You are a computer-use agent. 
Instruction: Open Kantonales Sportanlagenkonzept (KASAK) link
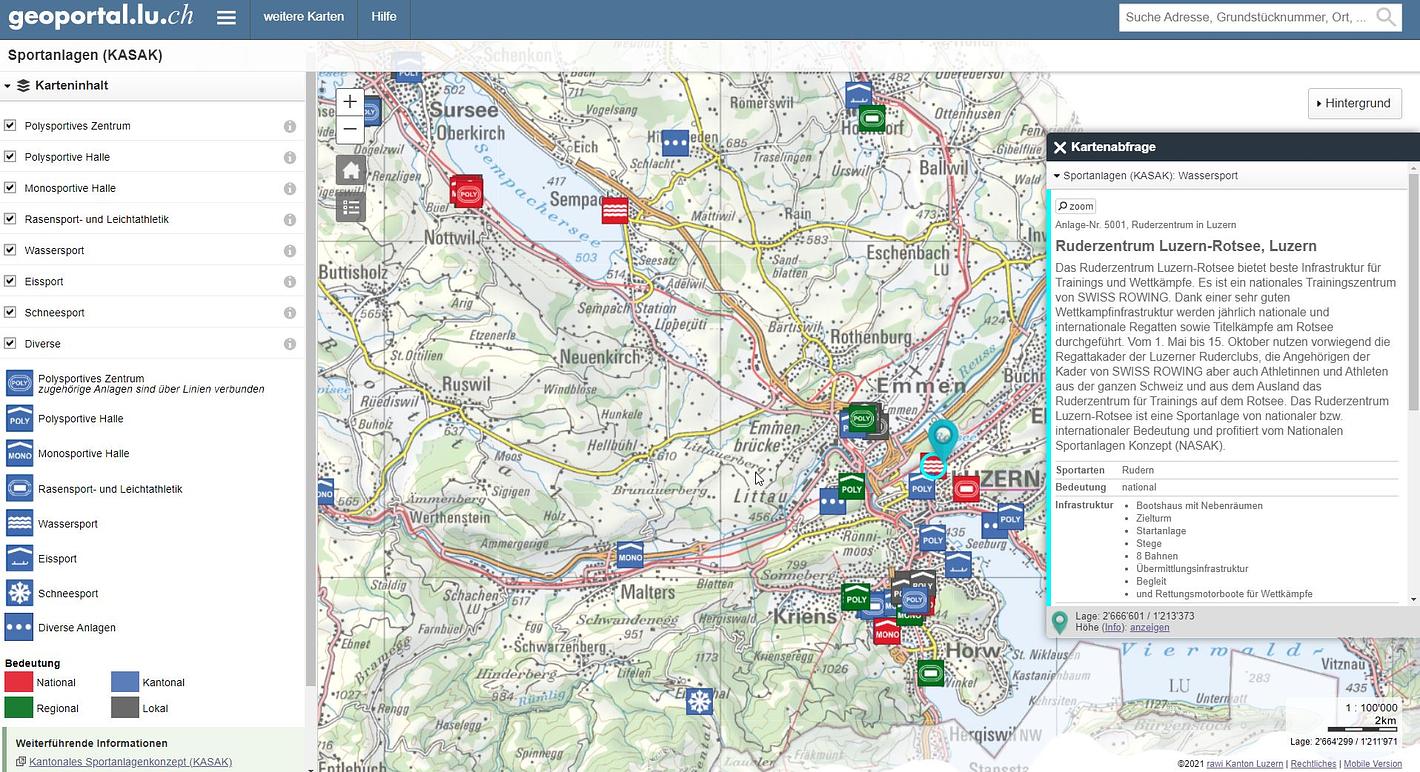tap(130, 762)
